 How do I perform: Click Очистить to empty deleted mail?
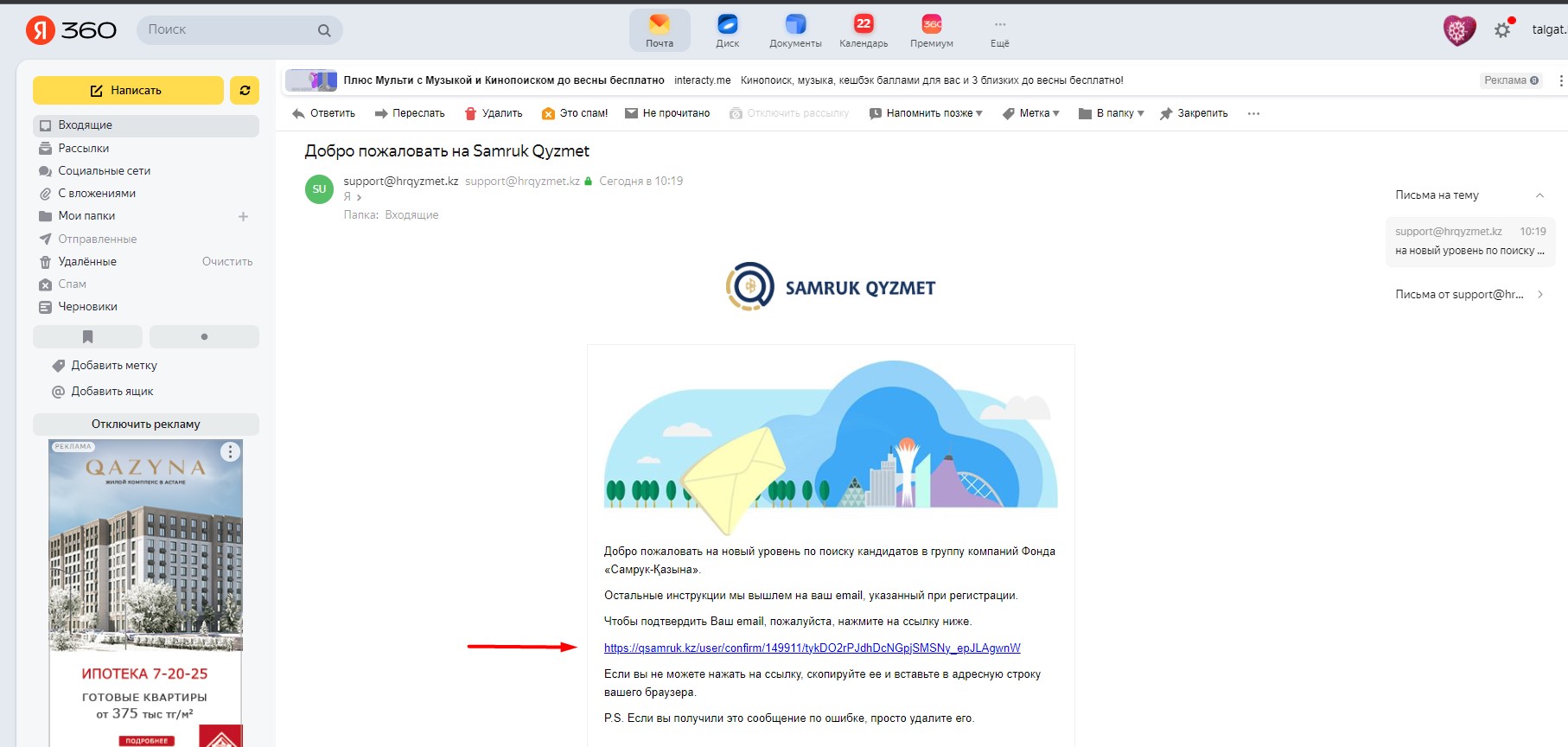point(227,261)
